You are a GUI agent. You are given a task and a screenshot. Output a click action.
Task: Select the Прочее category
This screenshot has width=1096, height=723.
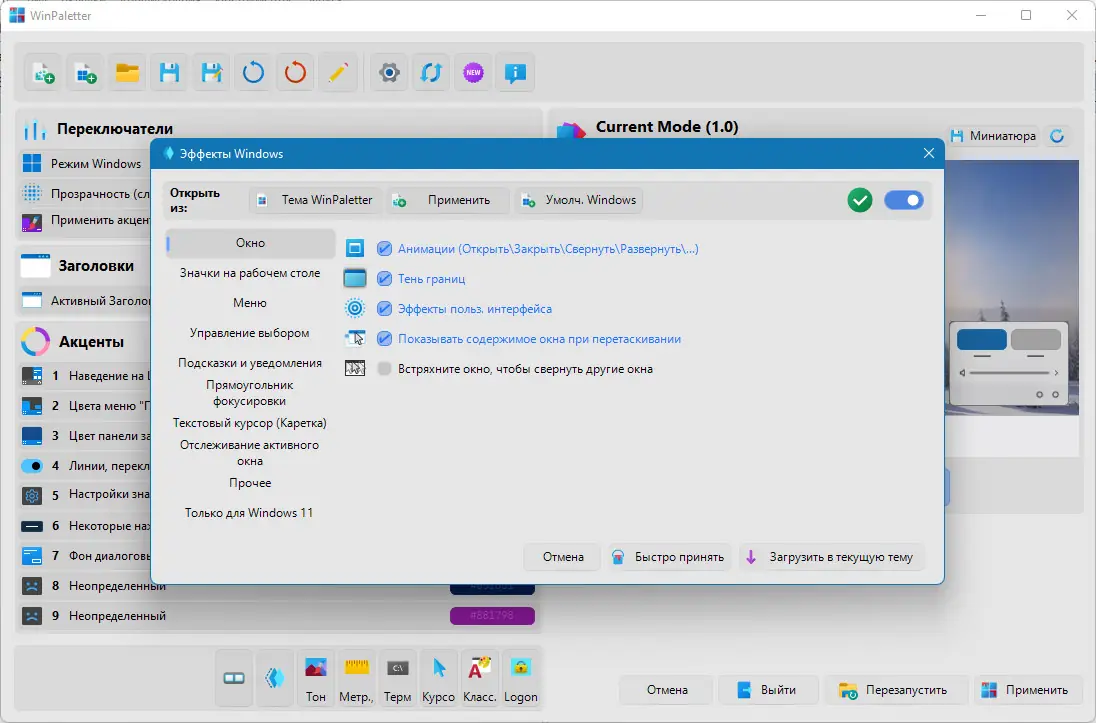coord(250,482)
